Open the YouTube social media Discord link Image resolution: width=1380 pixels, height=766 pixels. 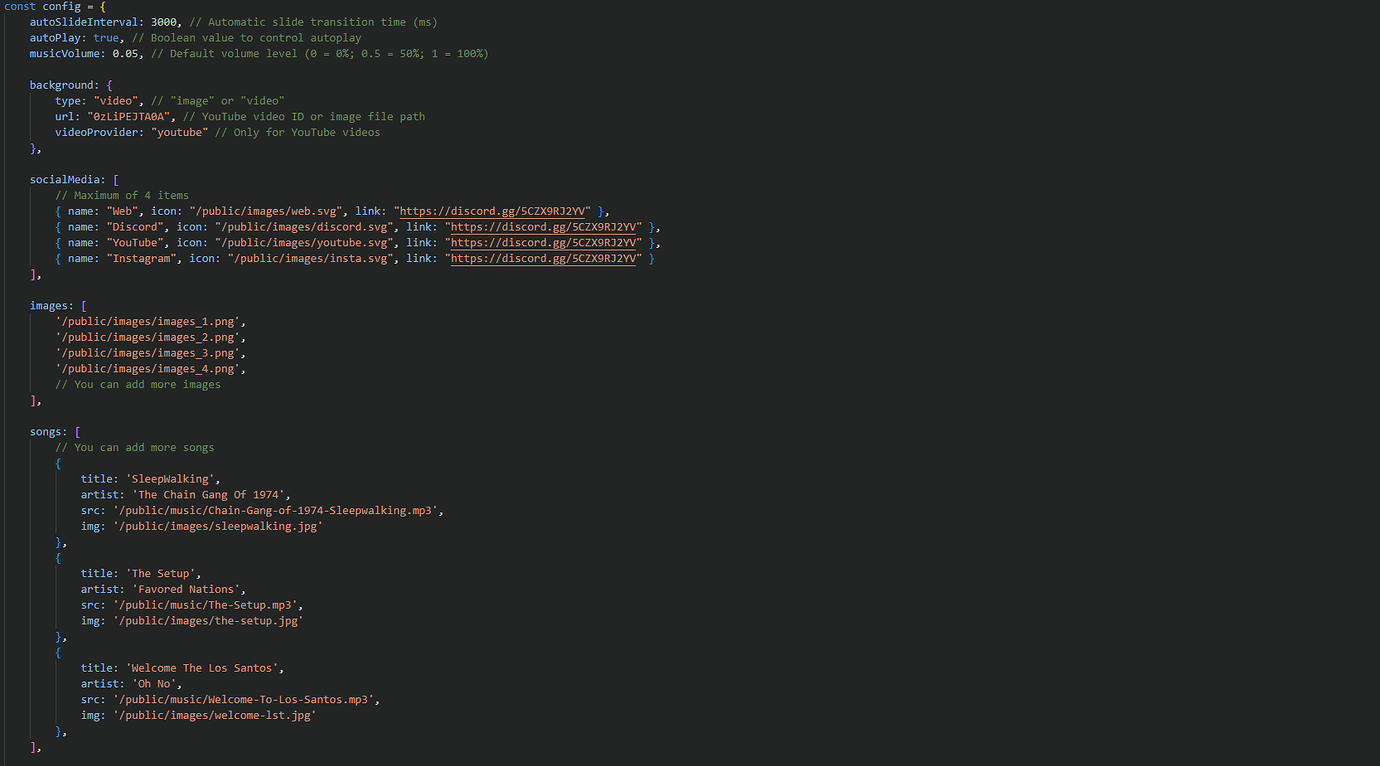545,242
